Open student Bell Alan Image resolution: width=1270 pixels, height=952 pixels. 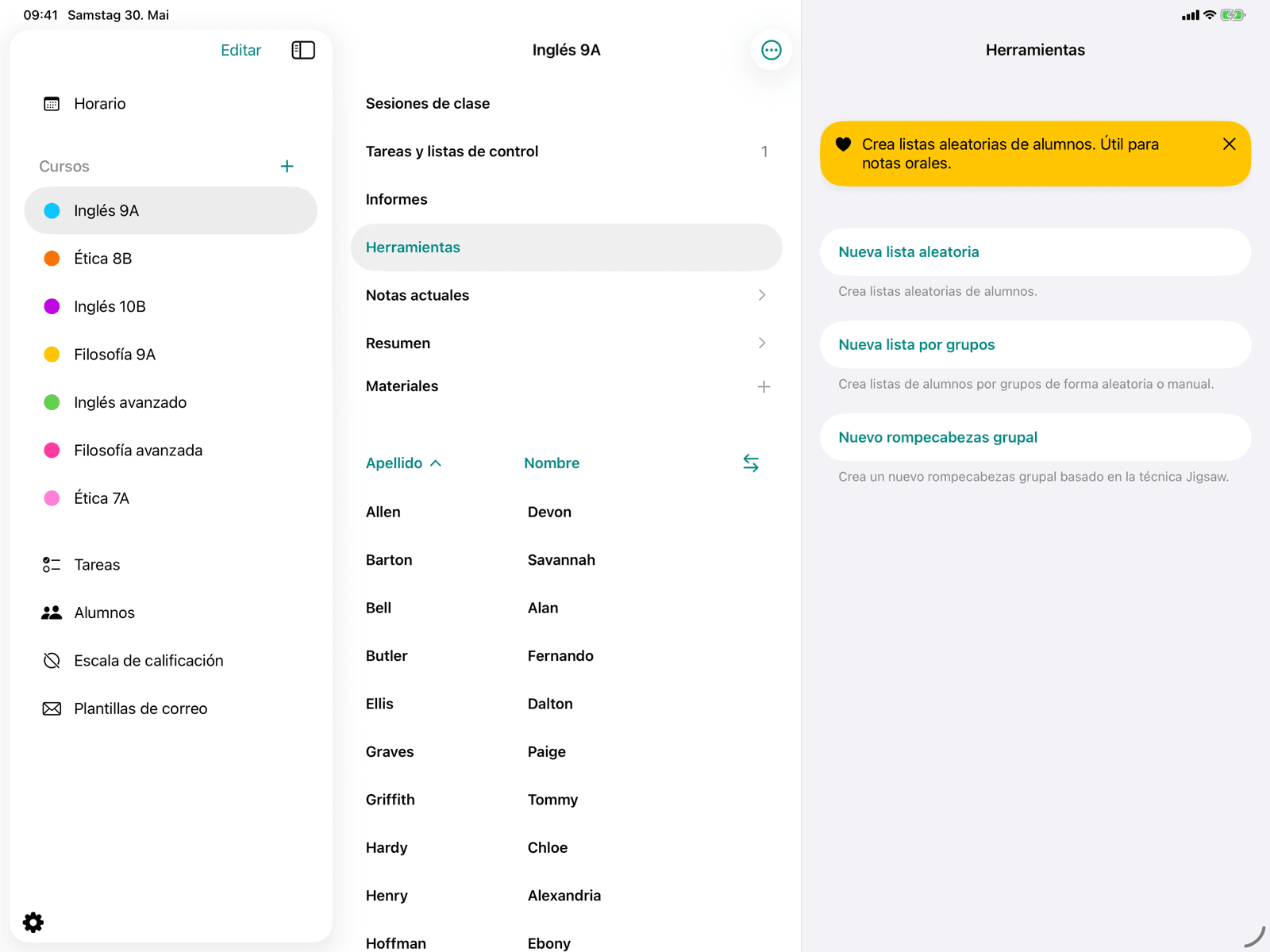[x=567, y=608]
